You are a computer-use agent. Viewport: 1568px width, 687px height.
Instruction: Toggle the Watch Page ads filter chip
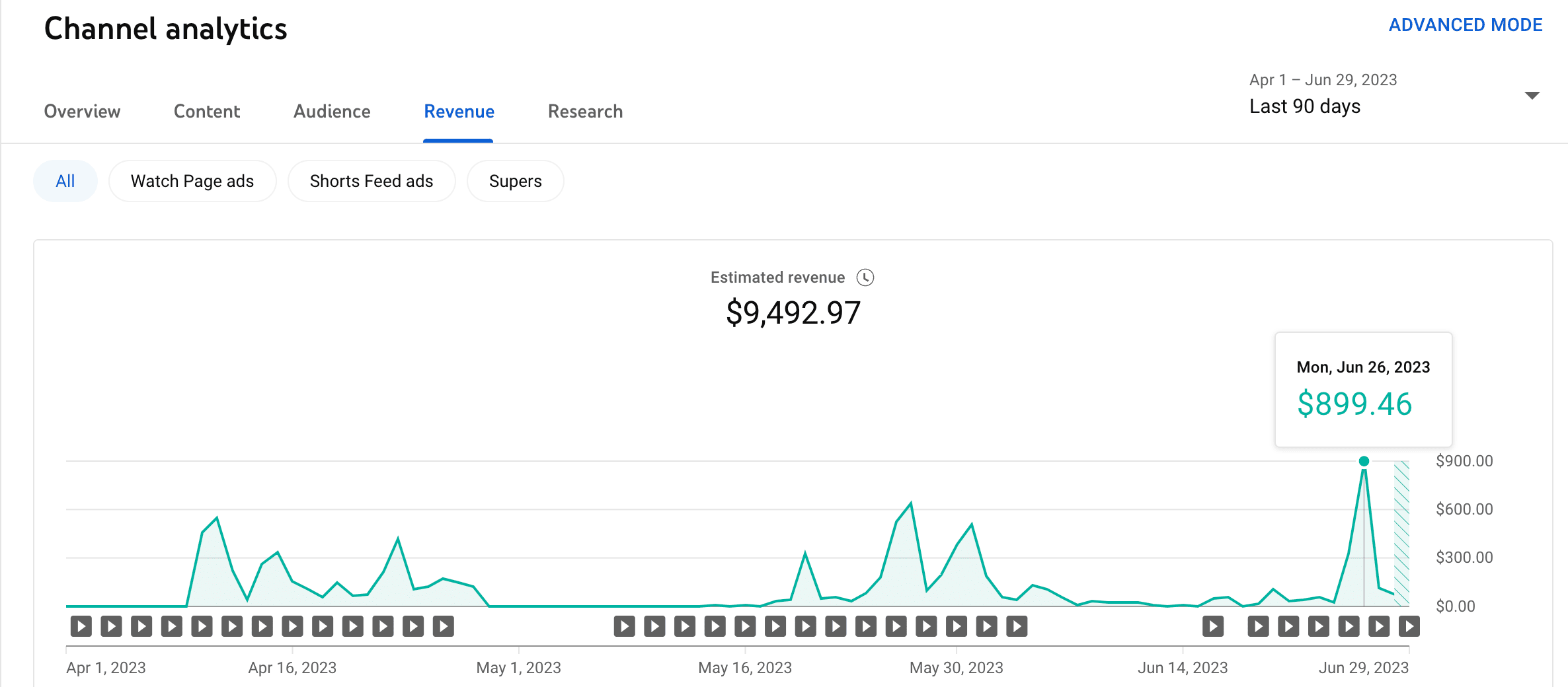tap(192, 181)
